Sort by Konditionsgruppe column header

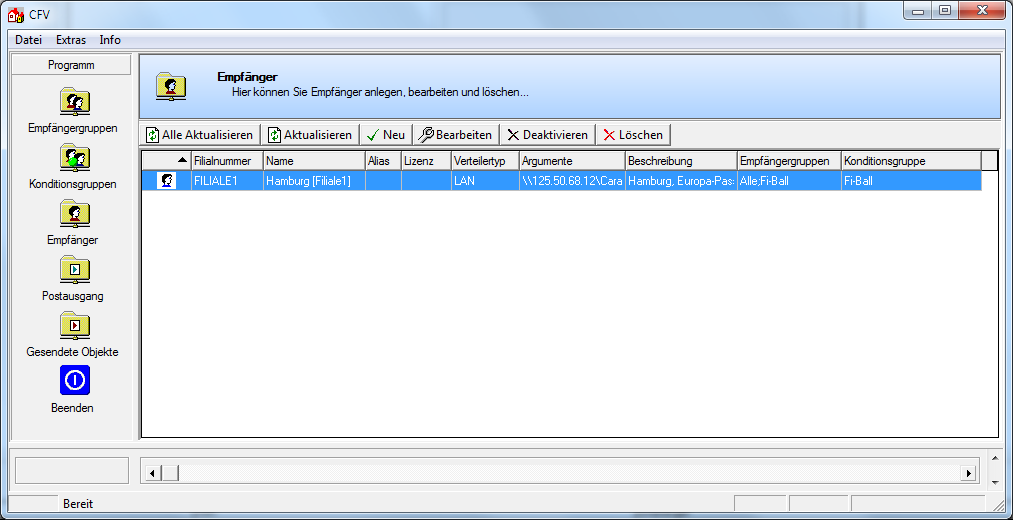(x=911, y=161)
